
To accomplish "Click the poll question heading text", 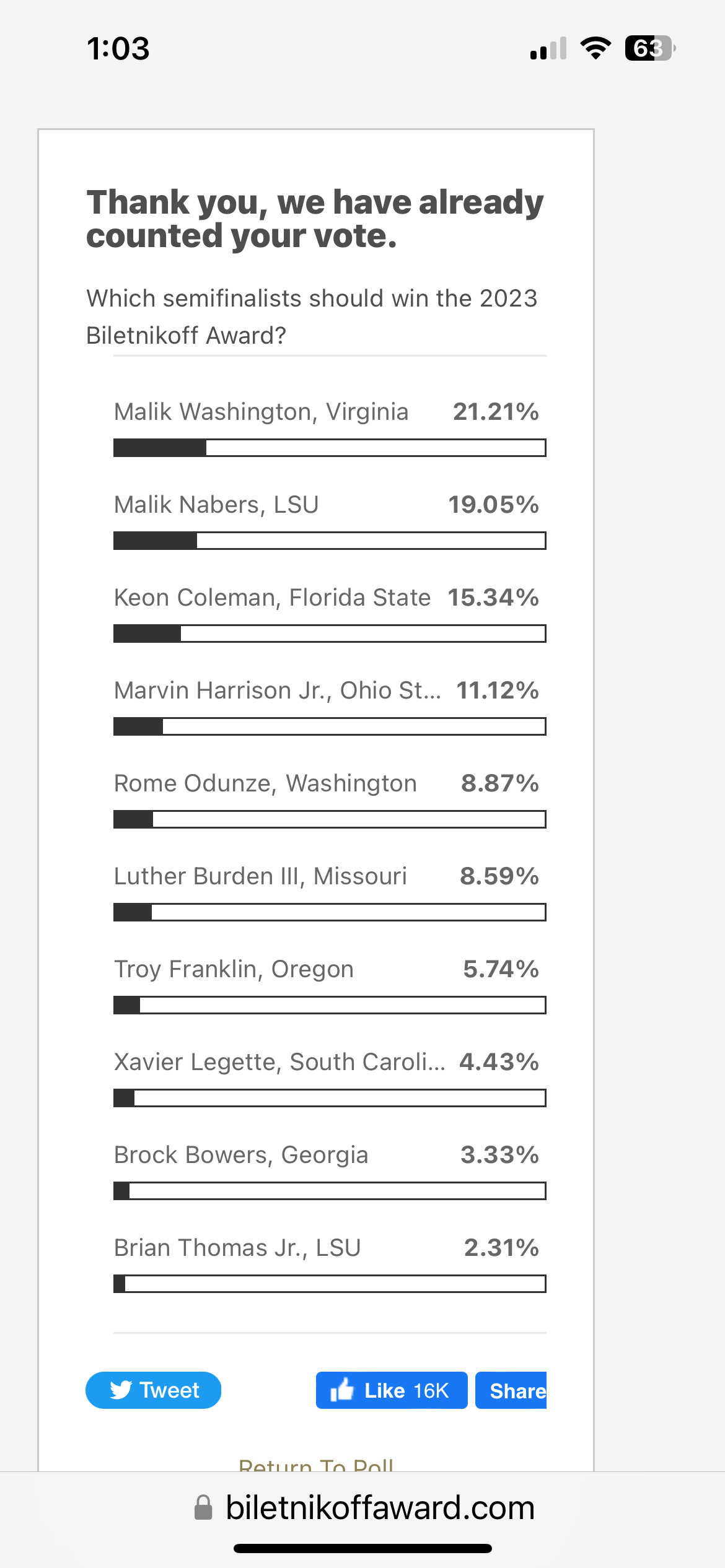I will 312,317.
